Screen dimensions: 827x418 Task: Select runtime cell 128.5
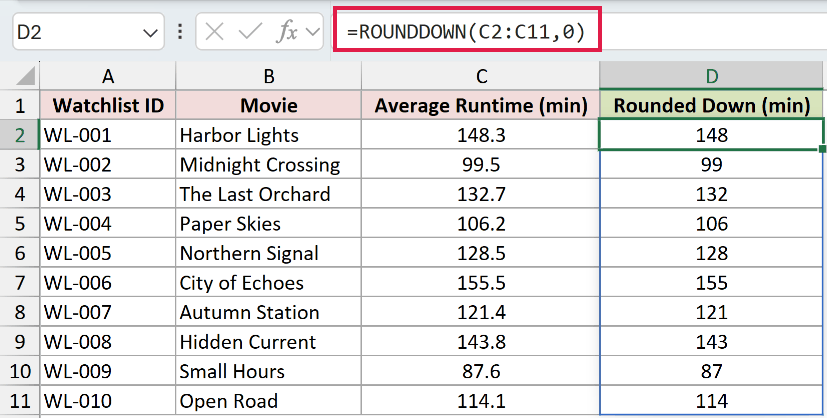point(481,253)
